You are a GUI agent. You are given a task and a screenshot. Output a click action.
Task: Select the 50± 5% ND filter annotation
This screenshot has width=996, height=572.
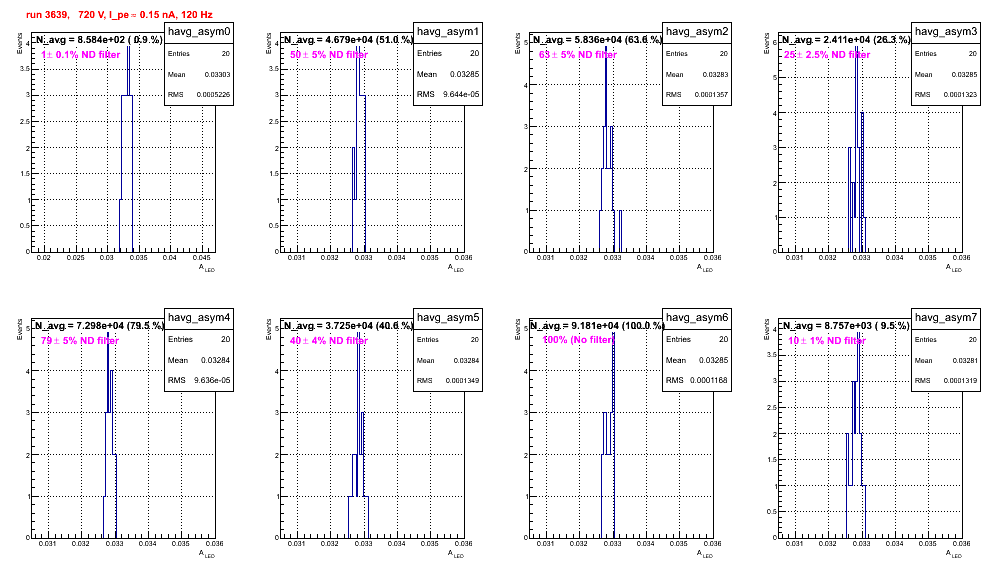point(329,55)
